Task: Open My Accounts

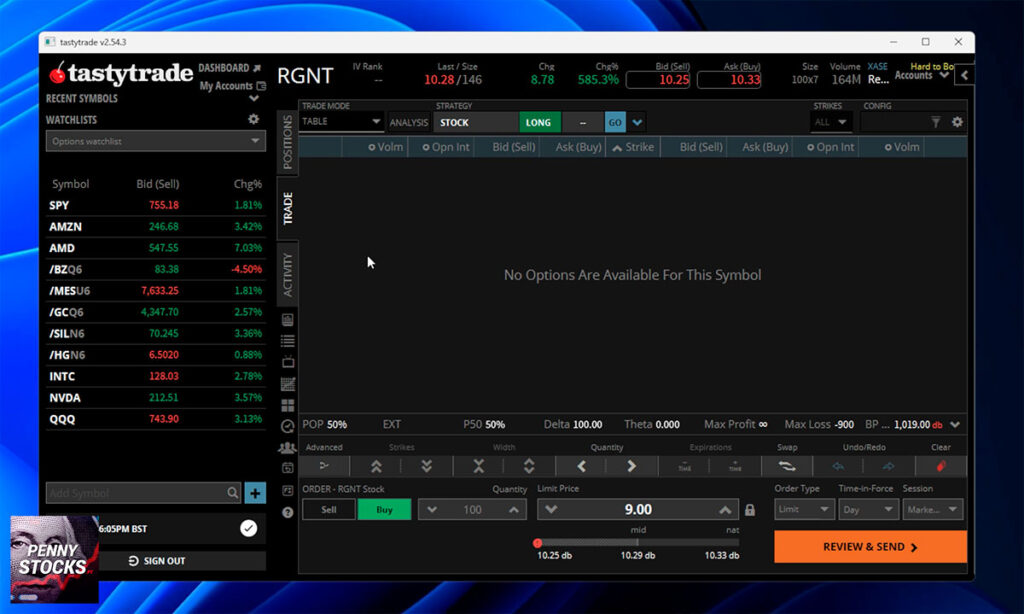Action: 232,86
